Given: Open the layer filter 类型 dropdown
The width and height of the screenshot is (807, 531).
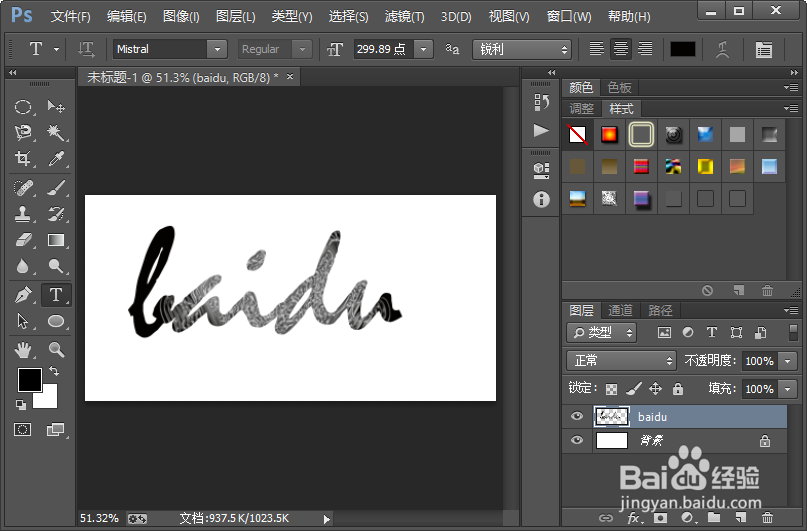Looking at the screenshot, I should point(601,333).
